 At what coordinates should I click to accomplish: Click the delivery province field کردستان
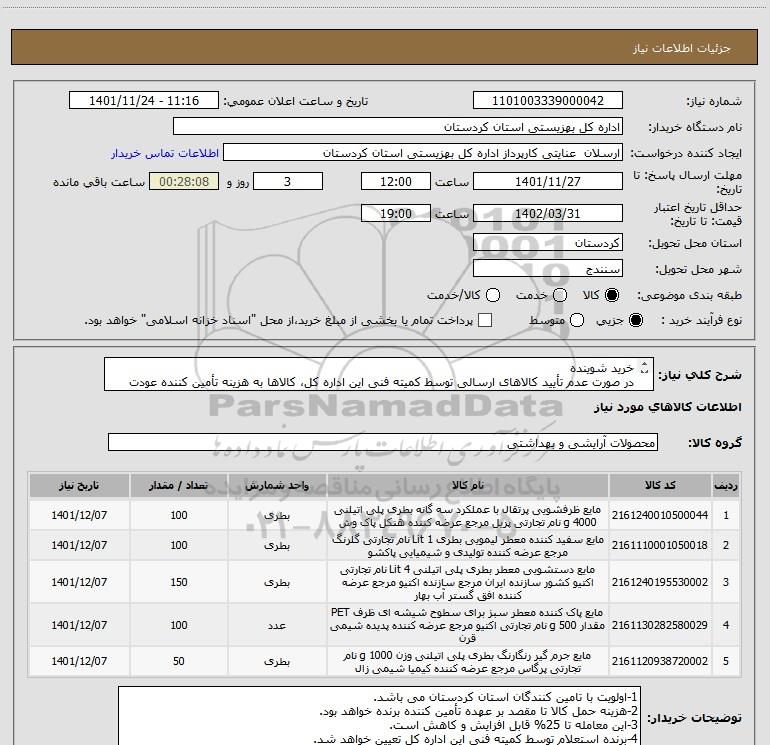point(548,243)
